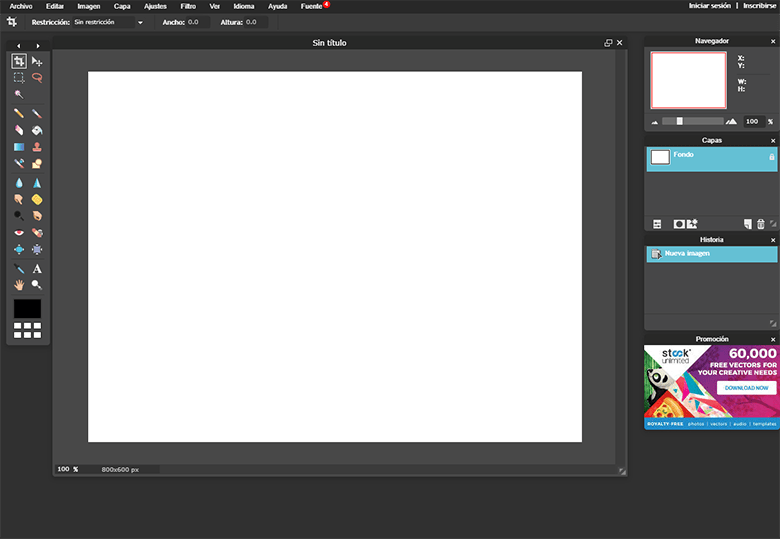Viewport: 780px width, 539px height.
Task: Pick the Pencil tool
Action: 19,113
